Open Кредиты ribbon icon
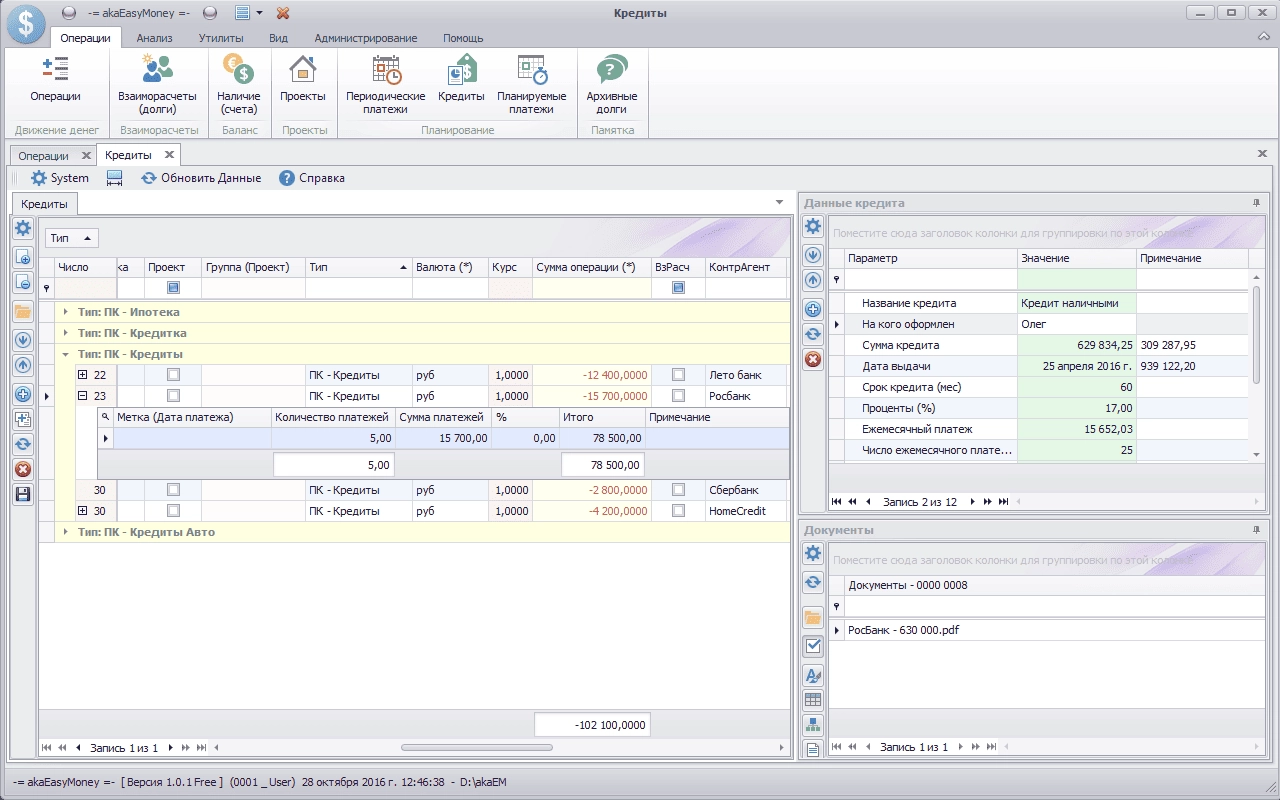The image size is (1280, 800). 461,80
